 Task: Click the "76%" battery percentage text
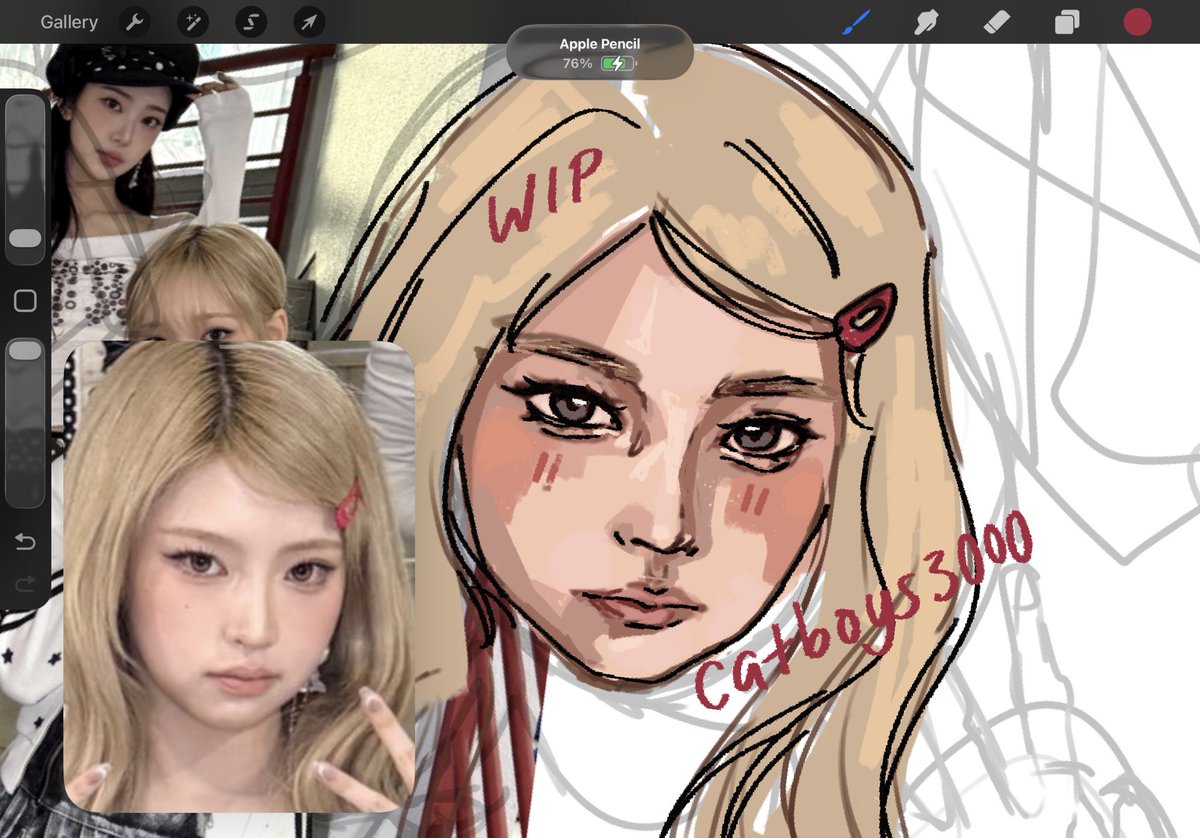pos(577,63)
